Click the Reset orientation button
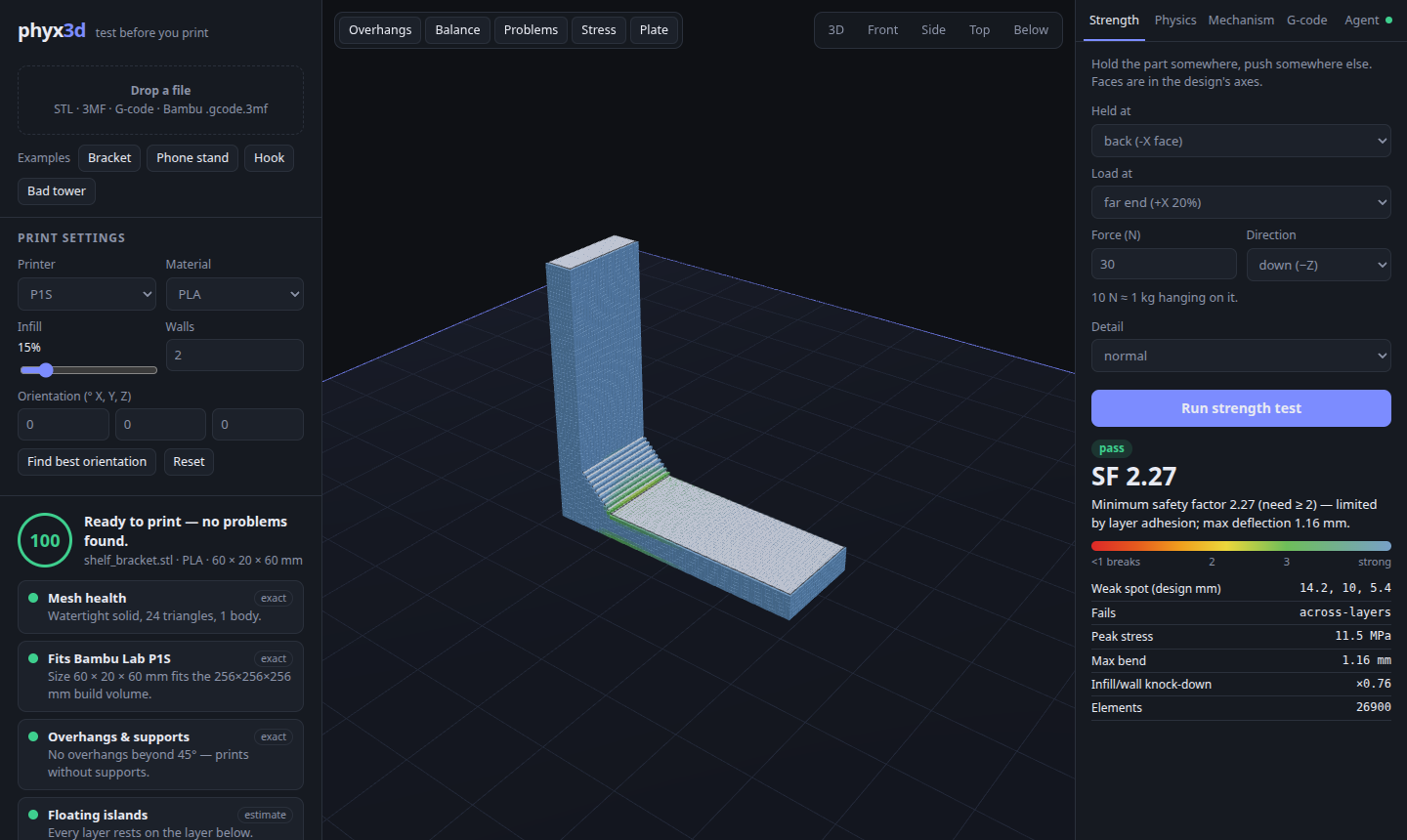1407x840 pixels. point(189,462)
